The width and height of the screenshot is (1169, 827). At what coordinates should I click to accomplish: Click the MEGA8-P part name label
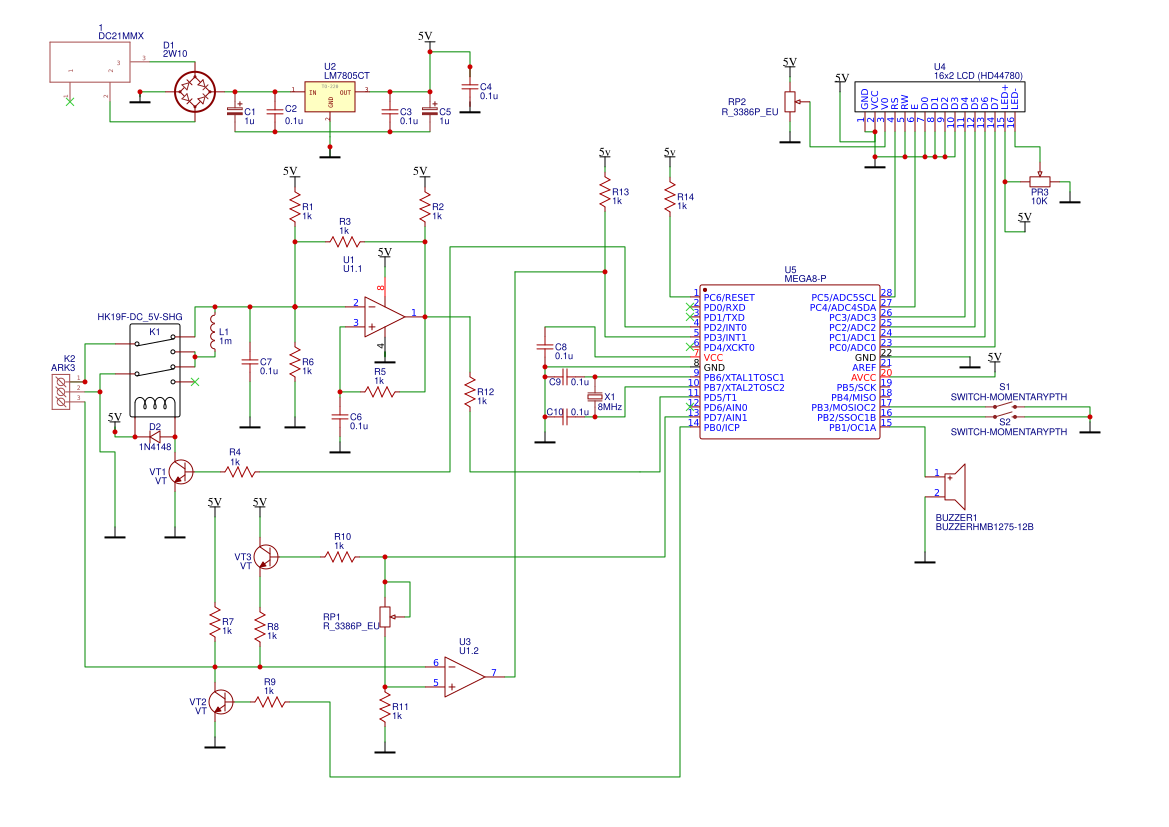[805, 279]
